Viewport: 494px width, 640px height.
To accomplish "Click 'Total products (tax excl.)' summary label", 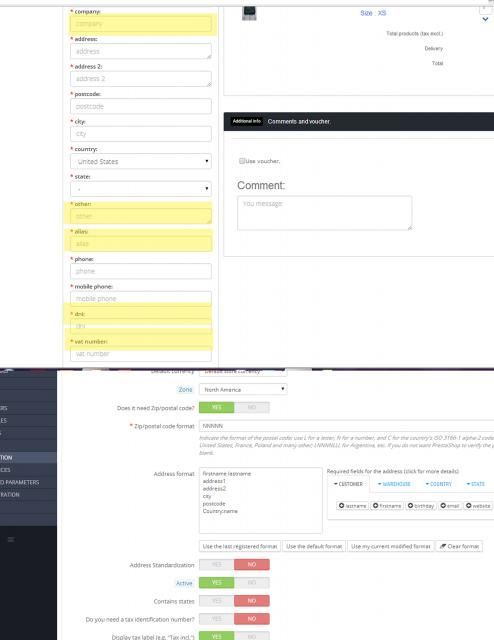I will [414, 33].
